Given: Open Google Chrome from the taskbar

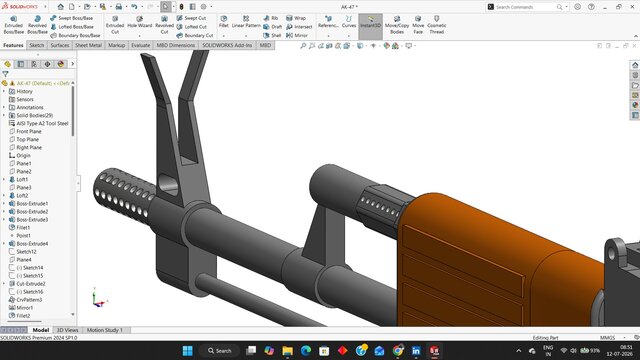Looking at the screenshot, I should pos(398,351).
